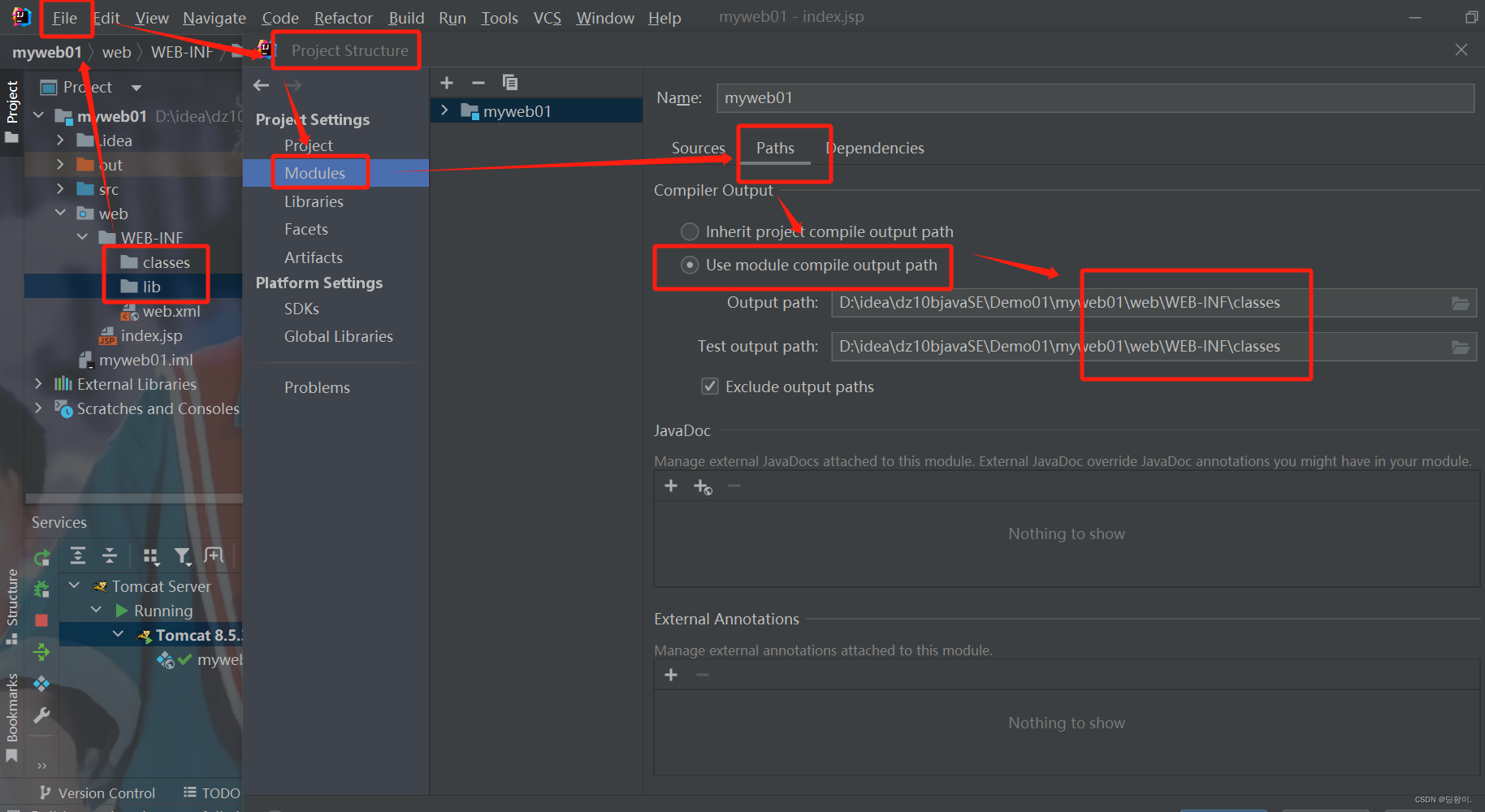Collapse all nodes in Services
Image resolution: width=1485 pixels, height=812 pixels.
(110, 555)
